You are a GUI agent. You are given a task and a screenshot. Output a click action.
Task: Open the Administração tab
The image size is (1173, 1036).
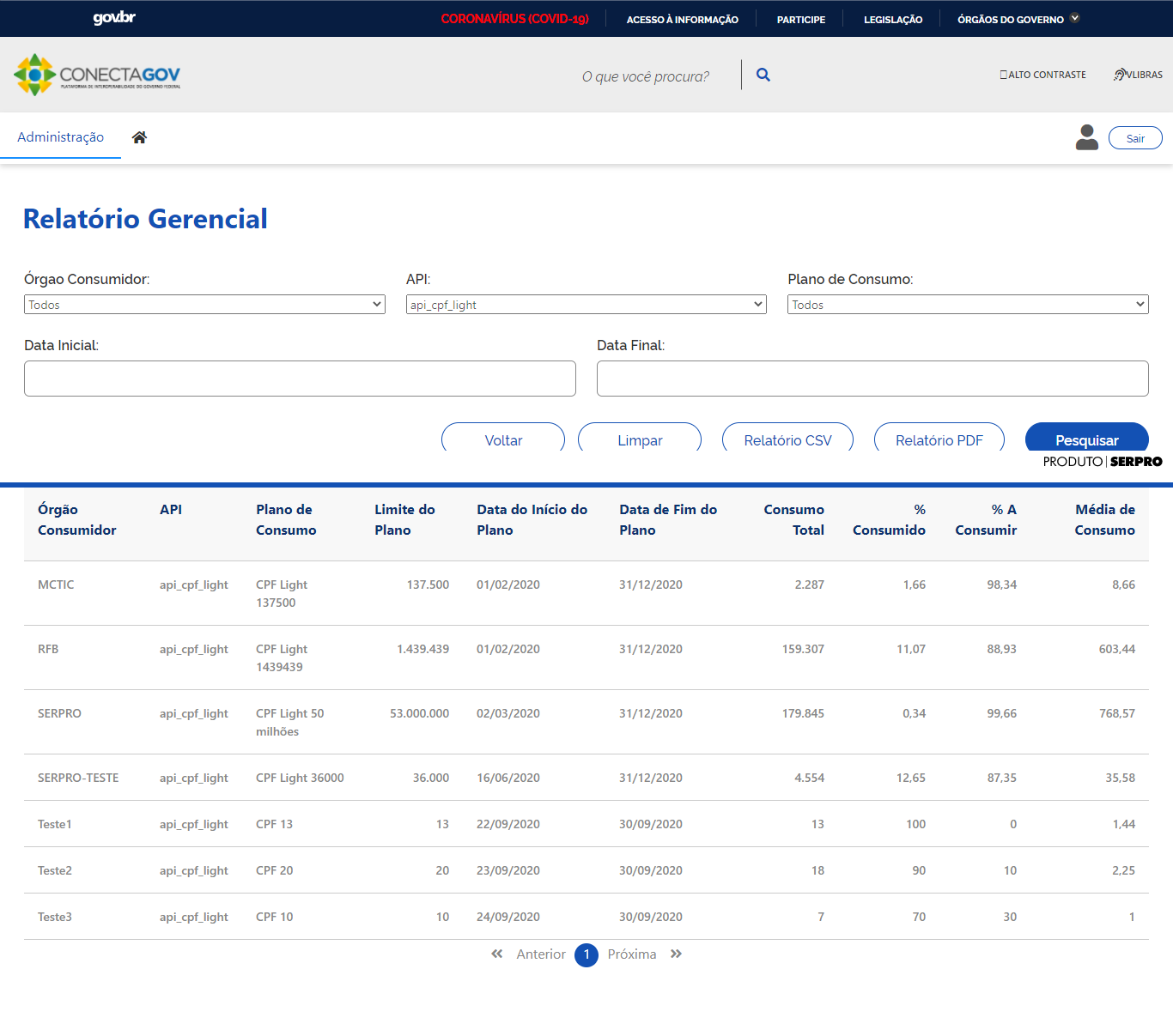[60, 137]
